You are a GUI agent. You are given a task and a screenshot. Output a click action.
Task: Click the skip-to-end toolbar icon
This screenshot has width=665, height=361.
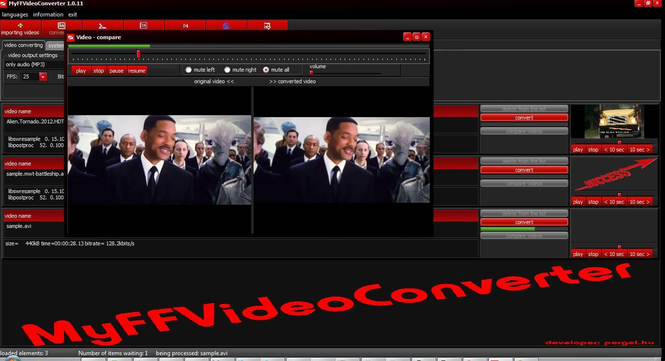(x=185, y=26)
